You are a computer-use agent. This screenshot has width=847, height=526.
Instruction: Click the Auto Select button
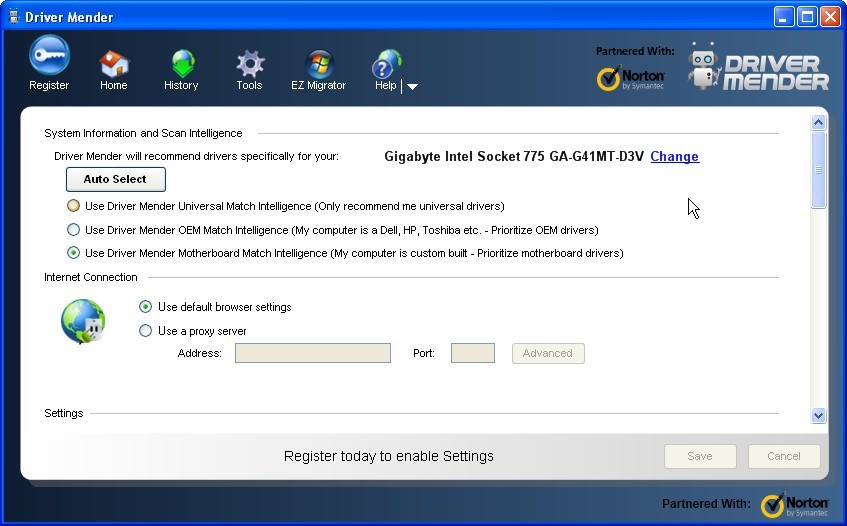116,179
